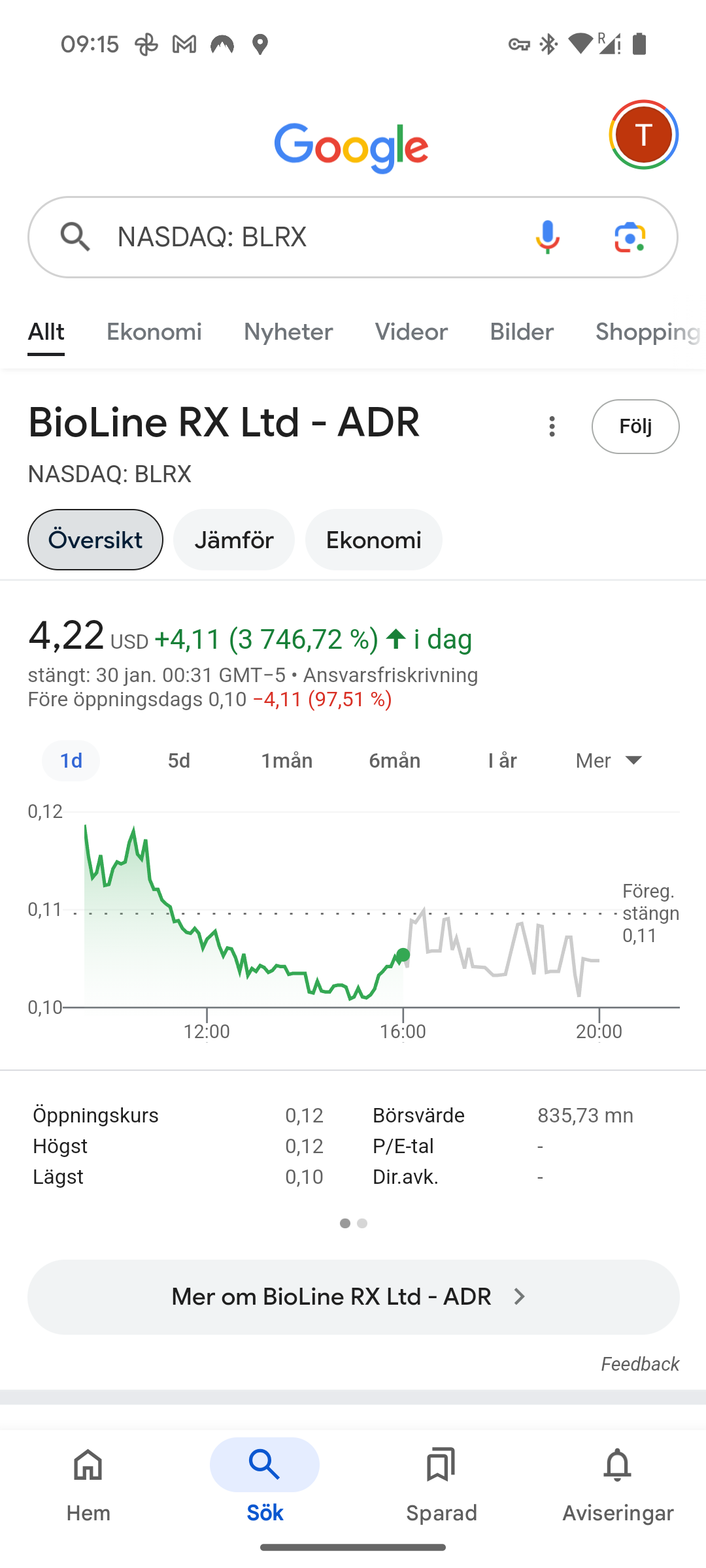Switch to the Nyheter tab

288,332
